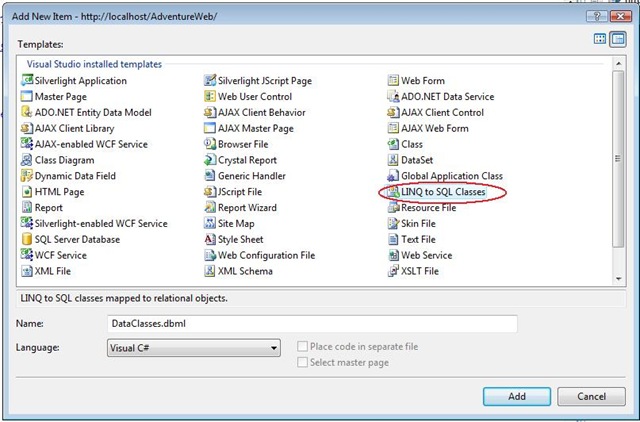Switch templates view to large icons

601,39
